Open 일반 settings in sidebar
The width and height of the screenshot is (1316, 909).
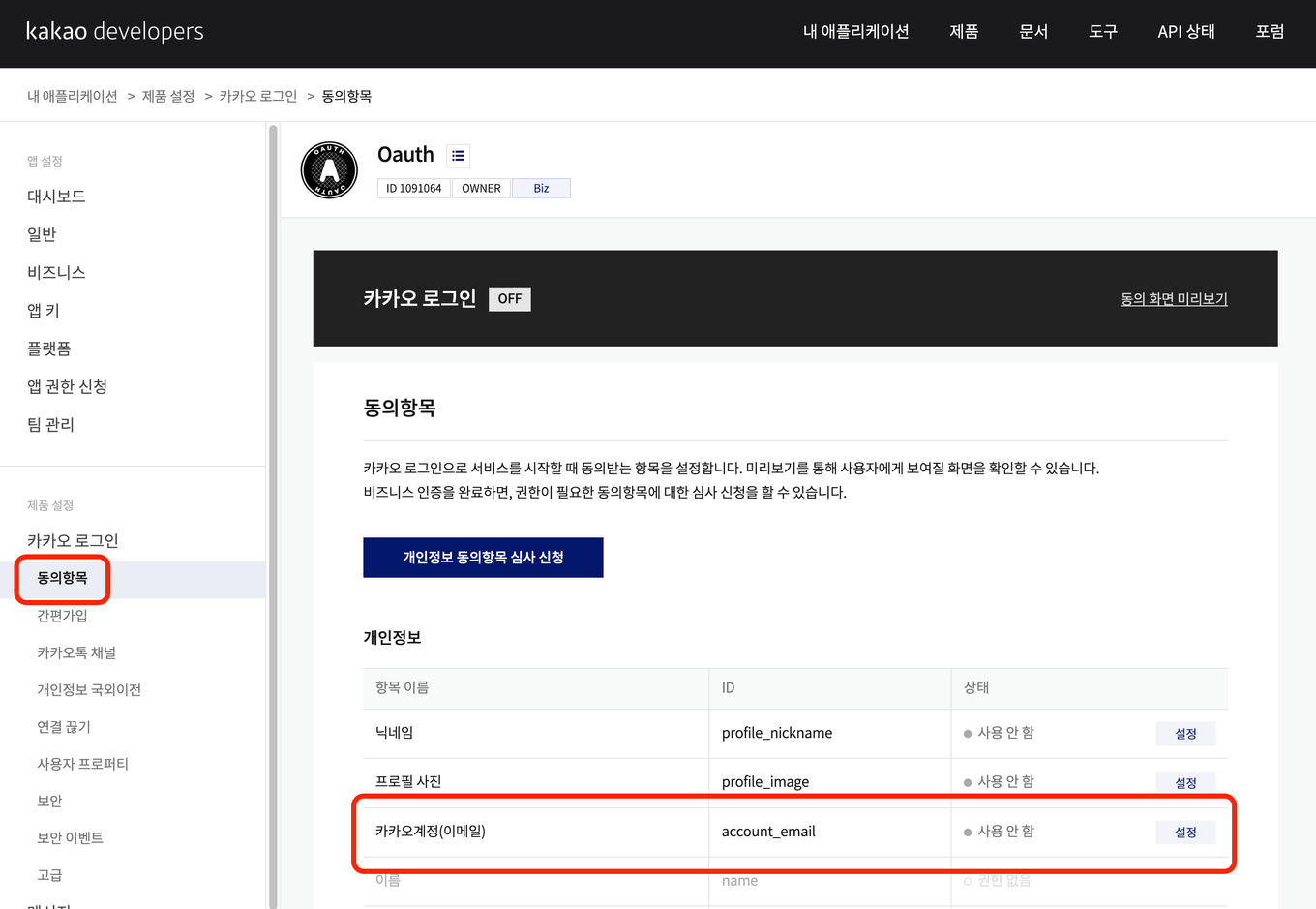click(x=42, y=234)
